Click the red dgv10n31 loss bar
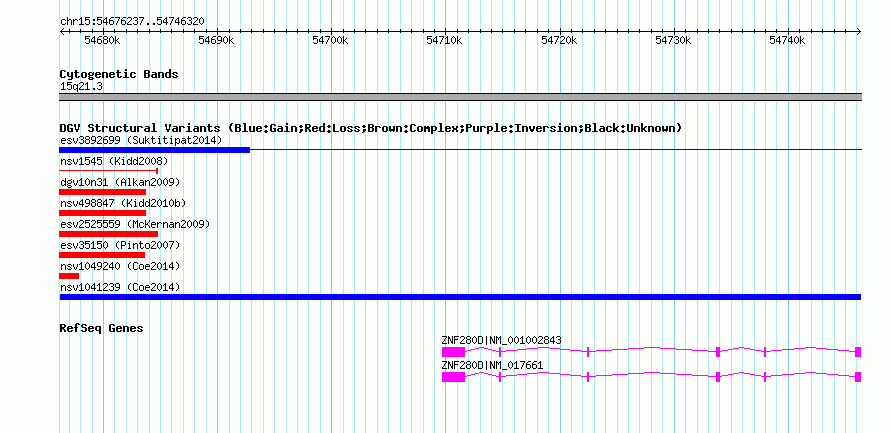Image resolution: width=890 pixels, height=433 pixels. (102, 192)
